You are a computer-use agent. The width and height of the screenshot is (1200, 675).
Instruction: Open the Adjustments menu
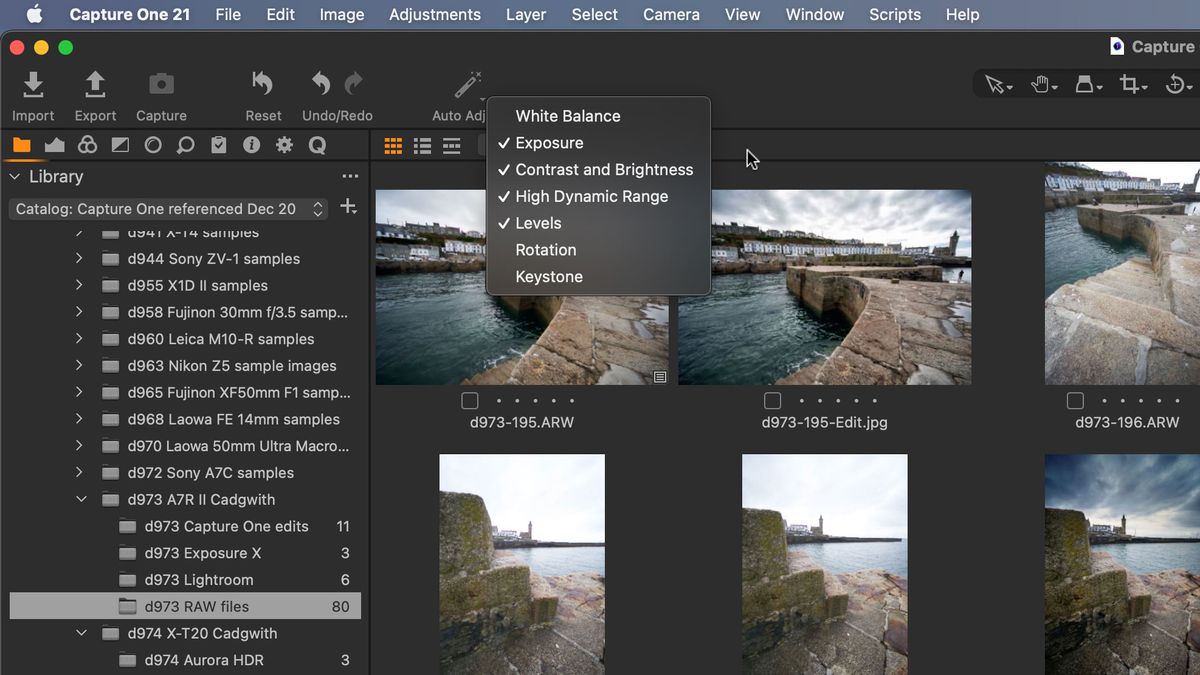[x=435, y=14]
